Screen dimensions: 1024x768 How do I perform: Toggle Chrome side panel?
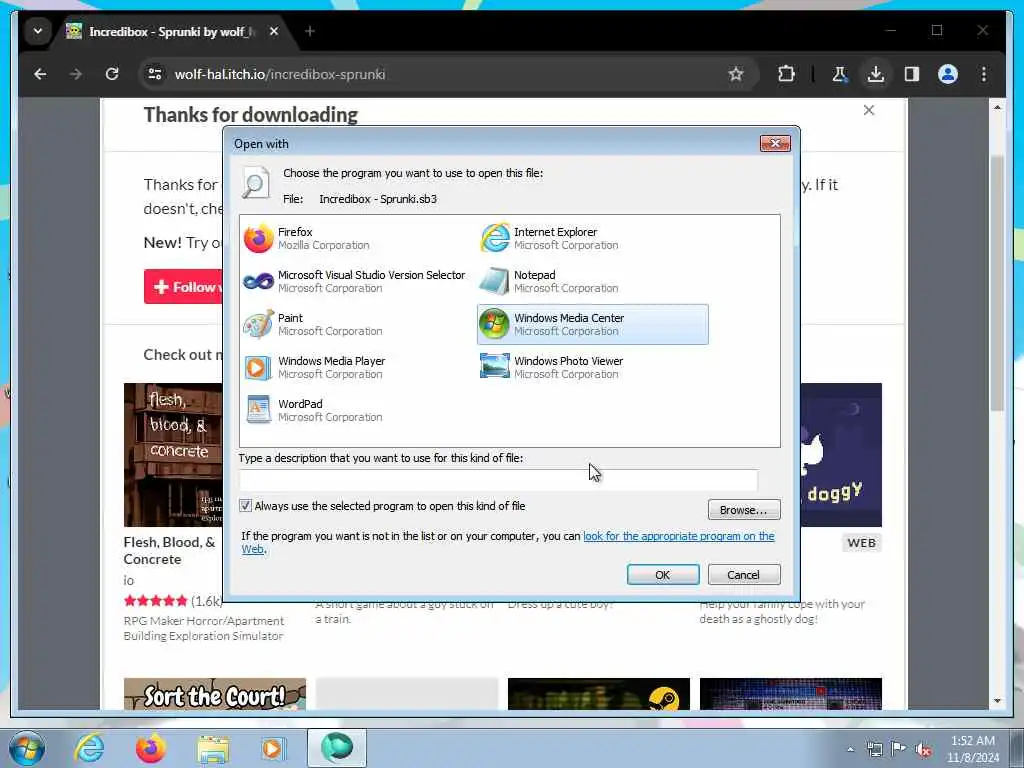point(912,74)
